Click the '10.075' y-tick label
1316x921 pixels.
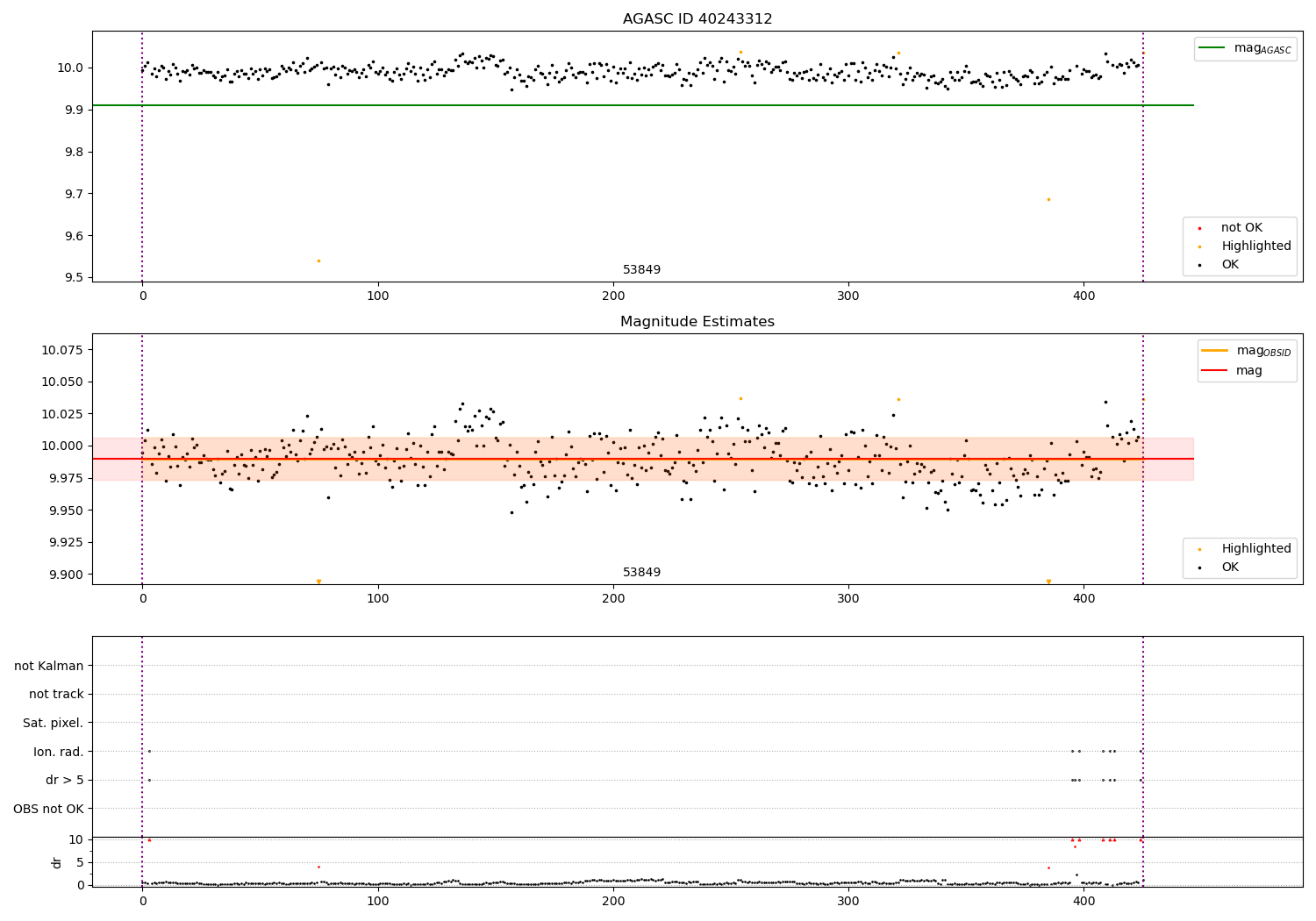64,350
